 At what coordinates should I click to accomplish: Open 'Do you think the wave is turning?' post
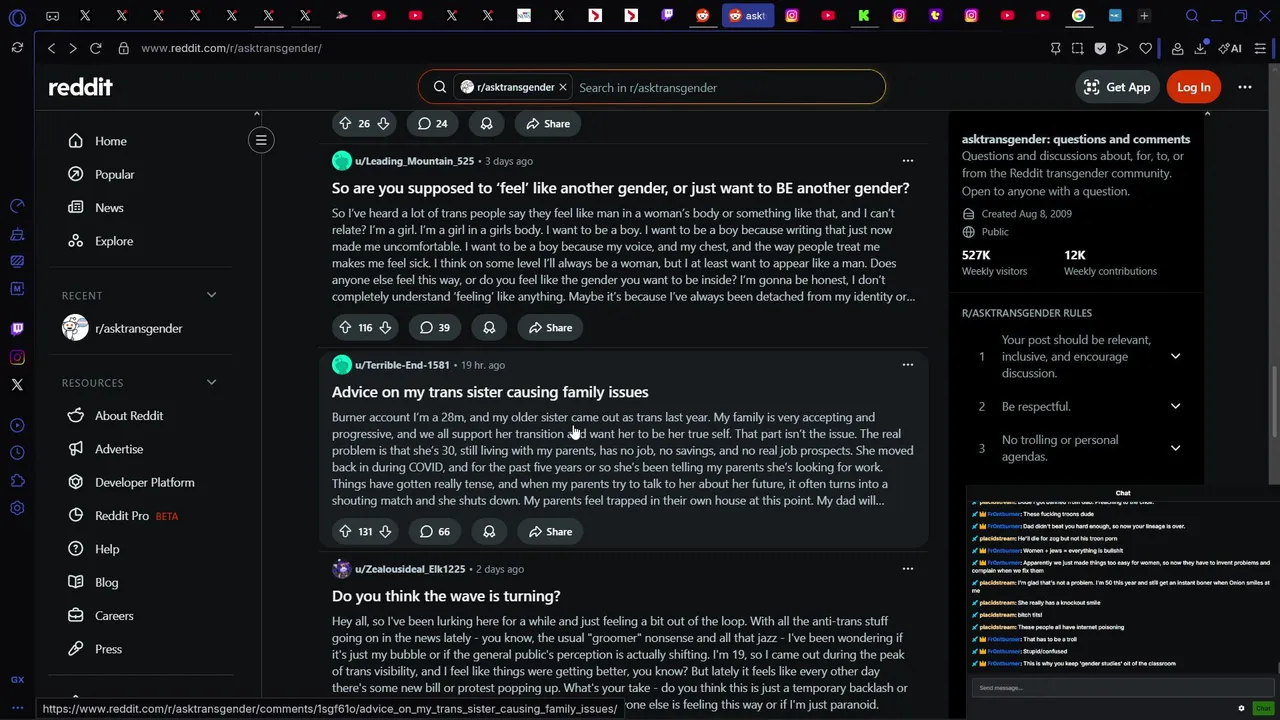(x=446, y=596)
